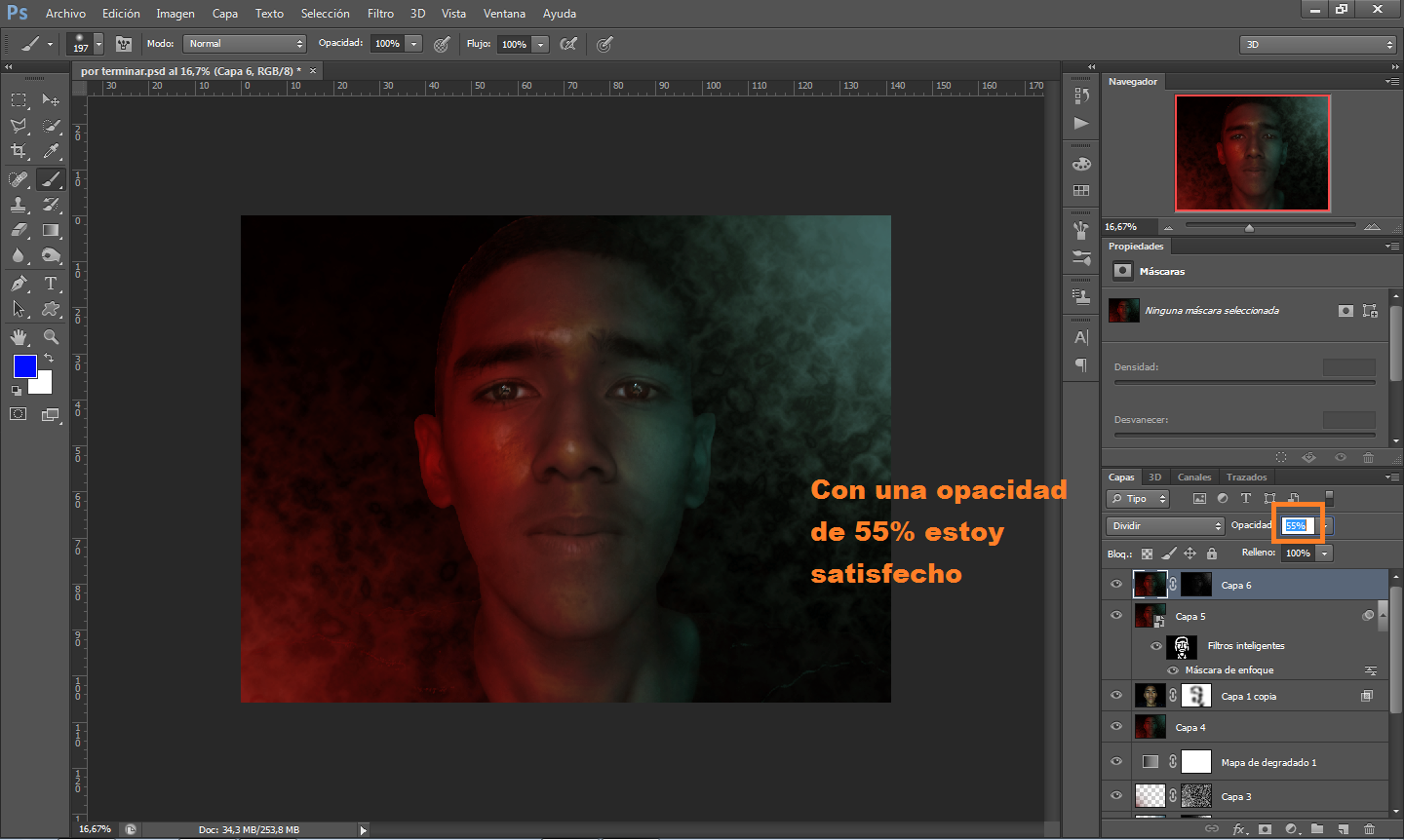
Task: Hide Mapa de degradado 1 layer
Action: coord(1116,762)
